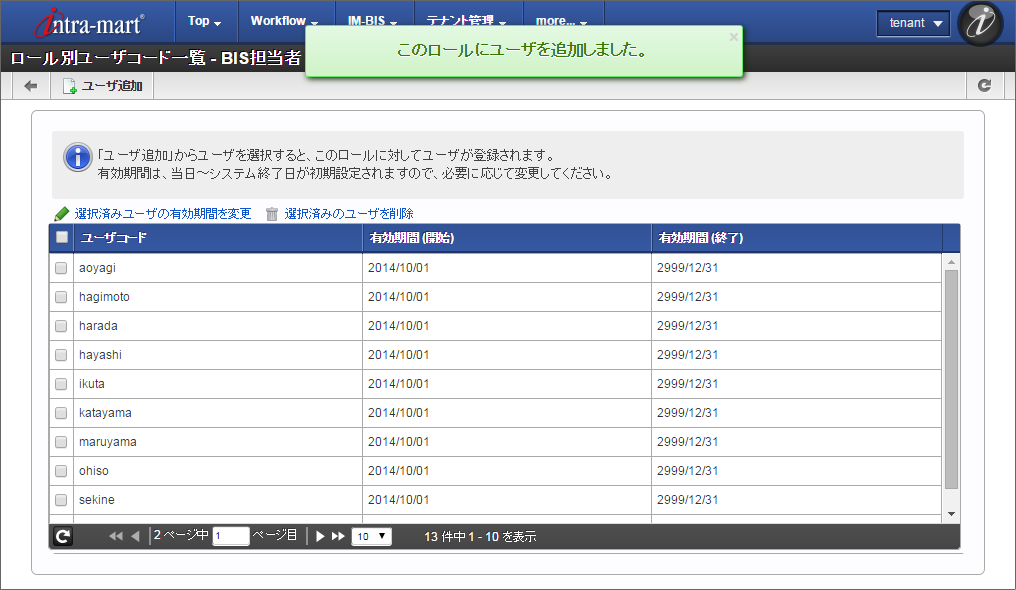This screenshot has width=1016, height=590.
Task: Check the box for user aoyagi
Action: 61,268
